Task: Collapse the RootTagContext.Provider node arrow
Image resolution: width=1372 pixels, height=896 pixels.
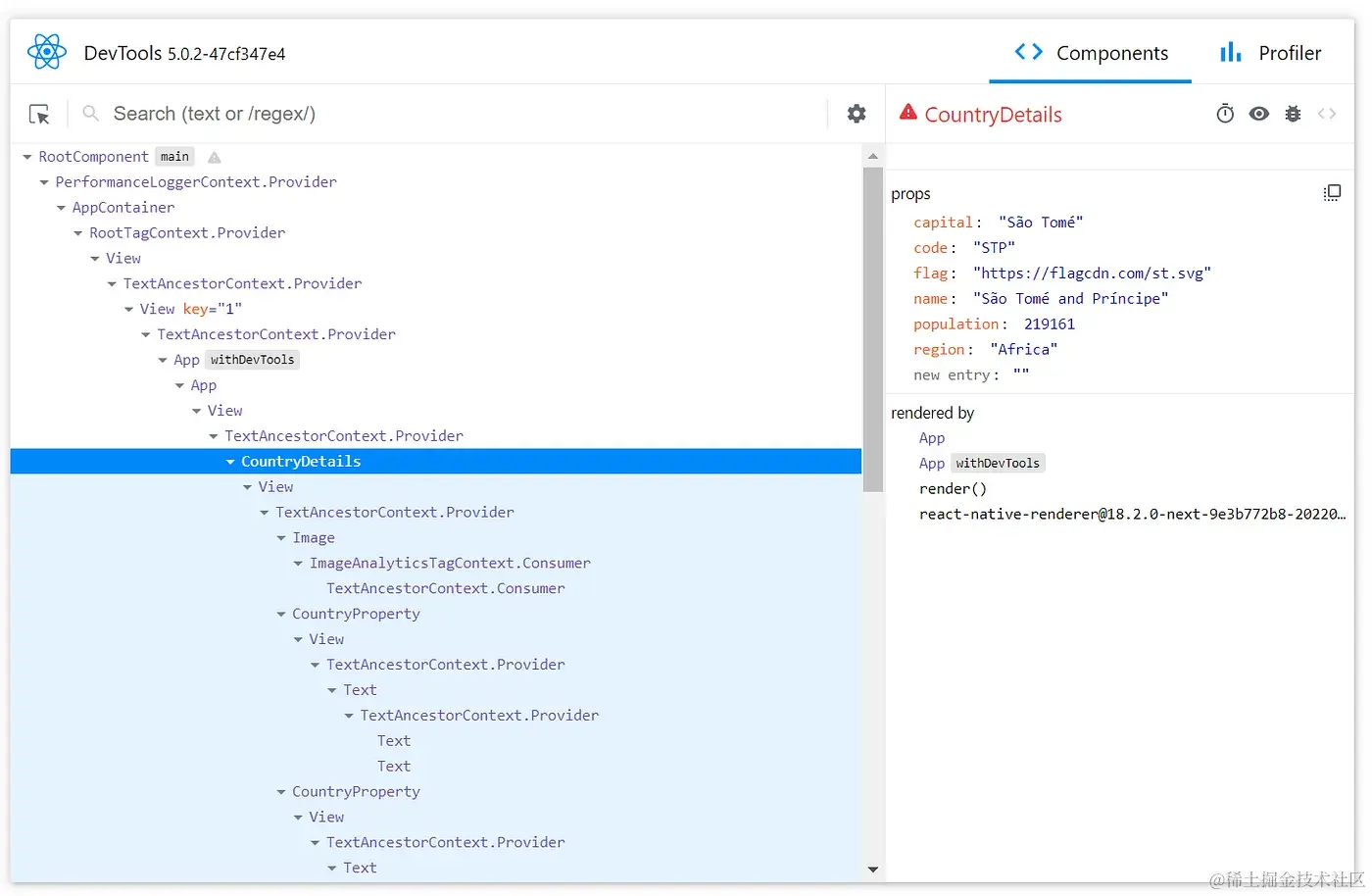Action: [78, 233]
